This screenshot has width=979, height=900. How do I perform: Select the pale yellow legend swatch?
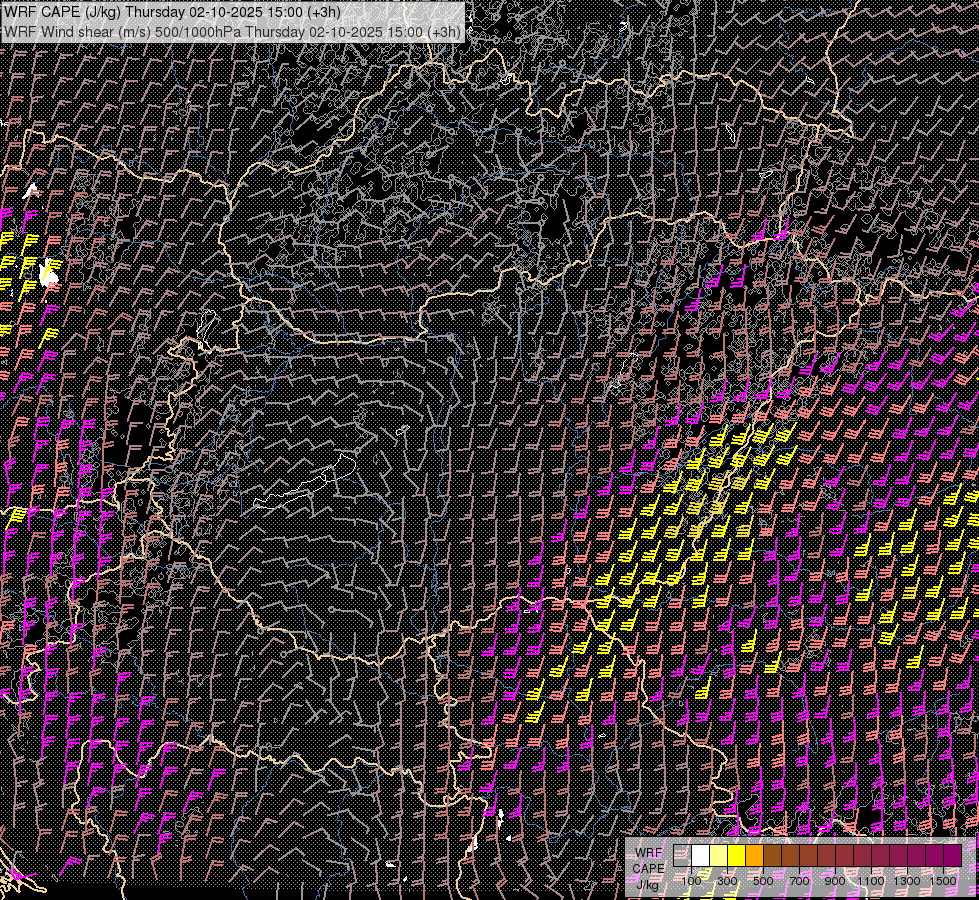click(718, 856)
